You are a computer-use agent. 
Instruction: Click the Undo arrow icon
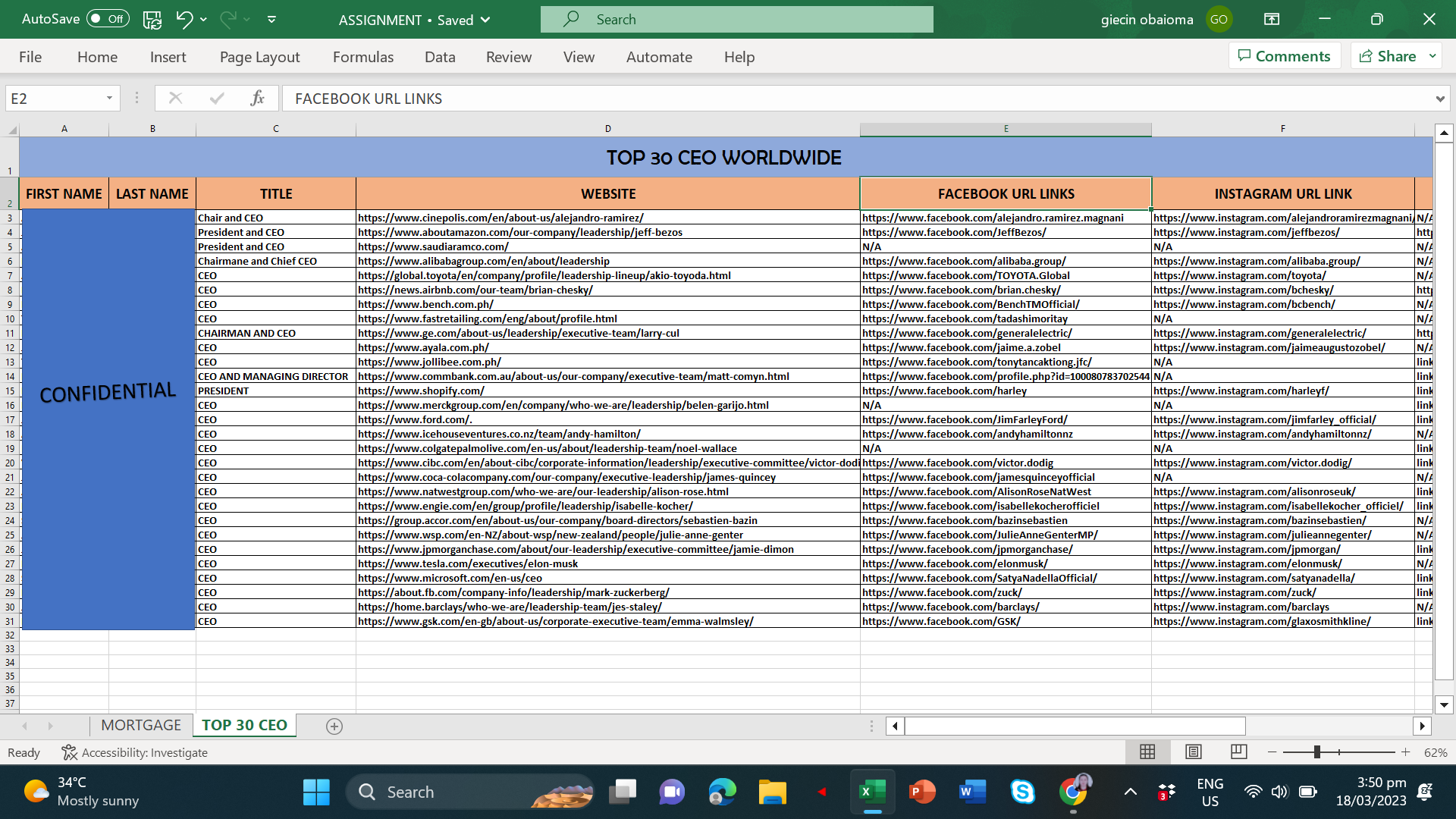pos(184,20)
